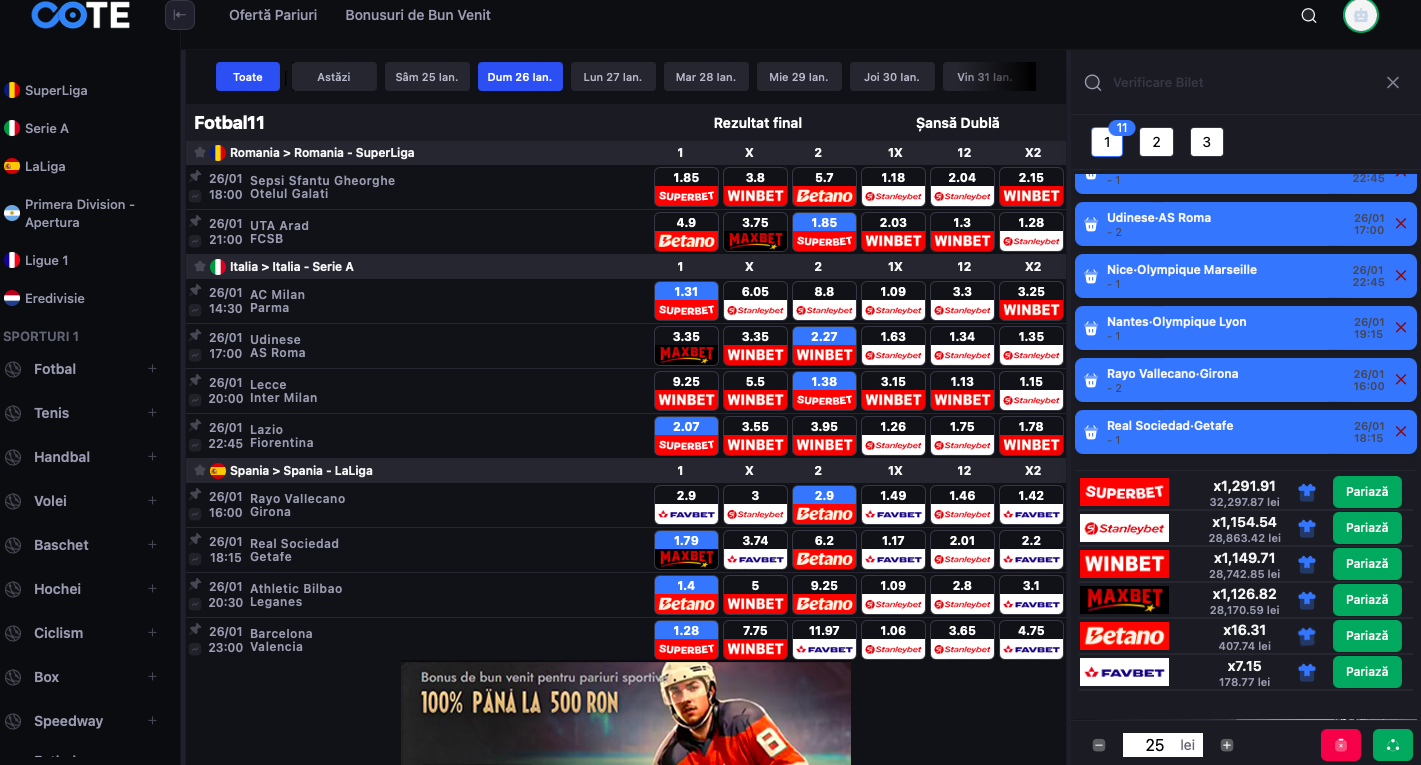
Task: Click basket icon on Nantes-Olympique Lyon slip
Action: pos(1091,329)
